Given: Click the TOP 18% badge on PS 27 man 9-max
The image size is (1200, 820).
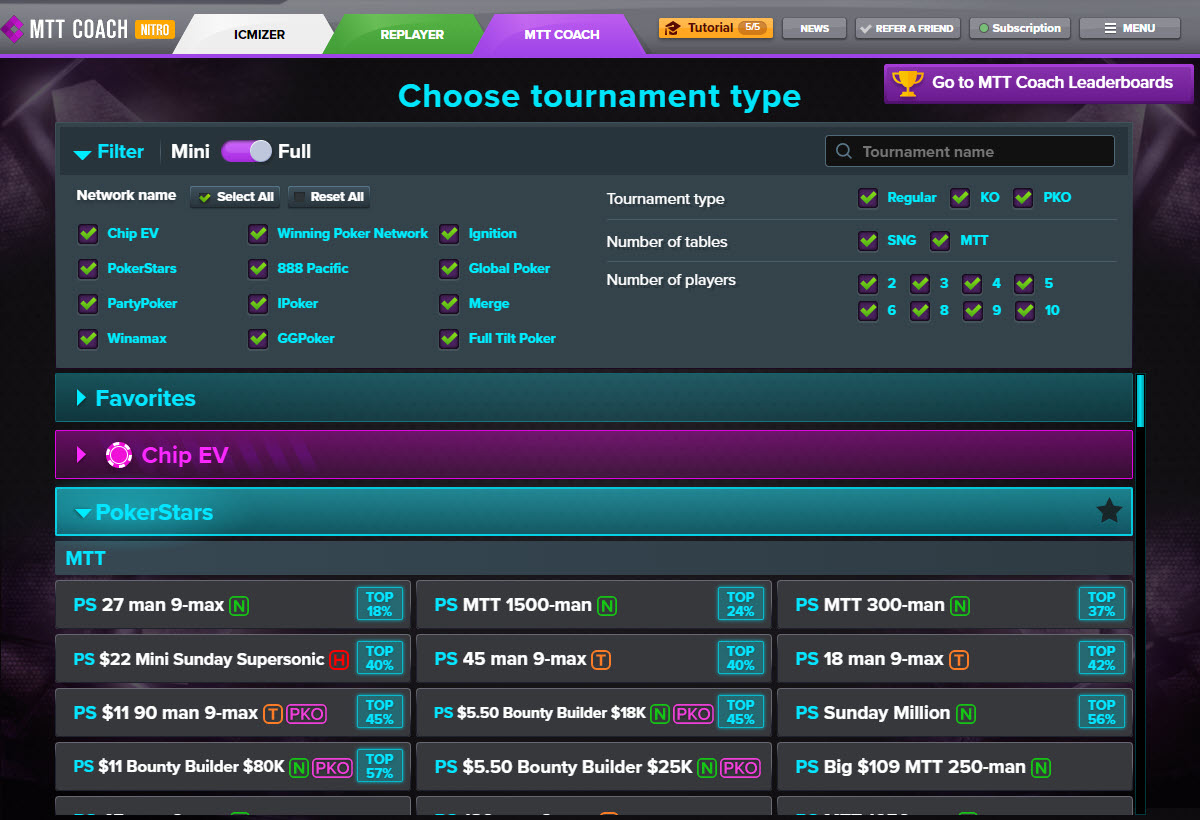Looking at the screenshot, I should pyautogui.click(x=379, y=604).
